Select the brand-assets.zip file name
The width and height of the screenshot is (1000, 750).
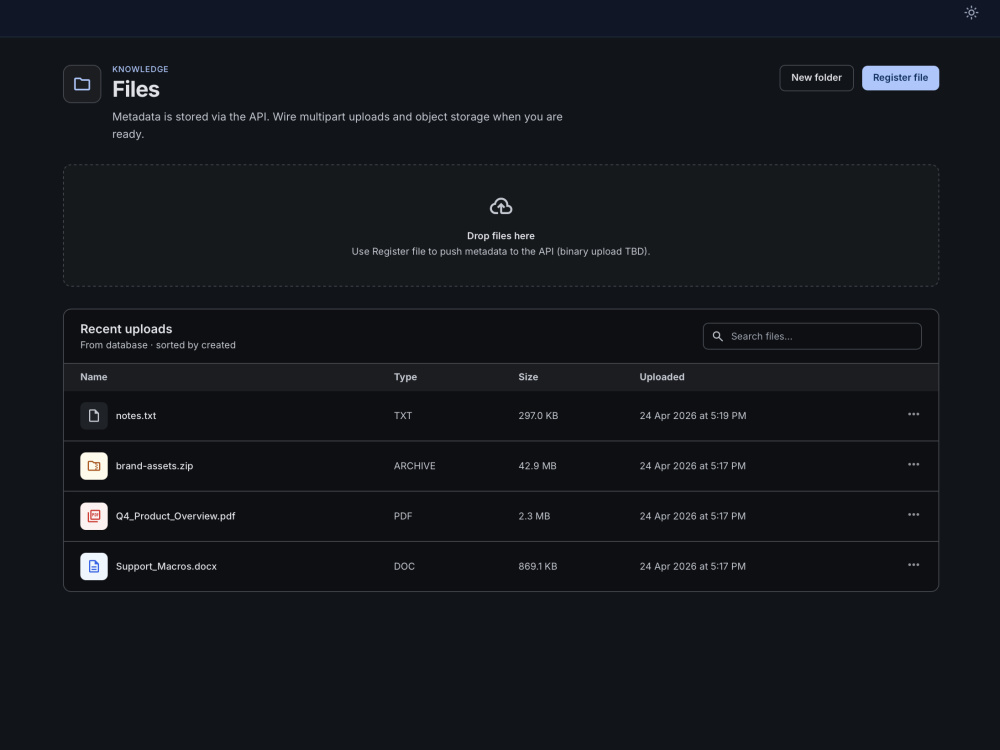154,466
